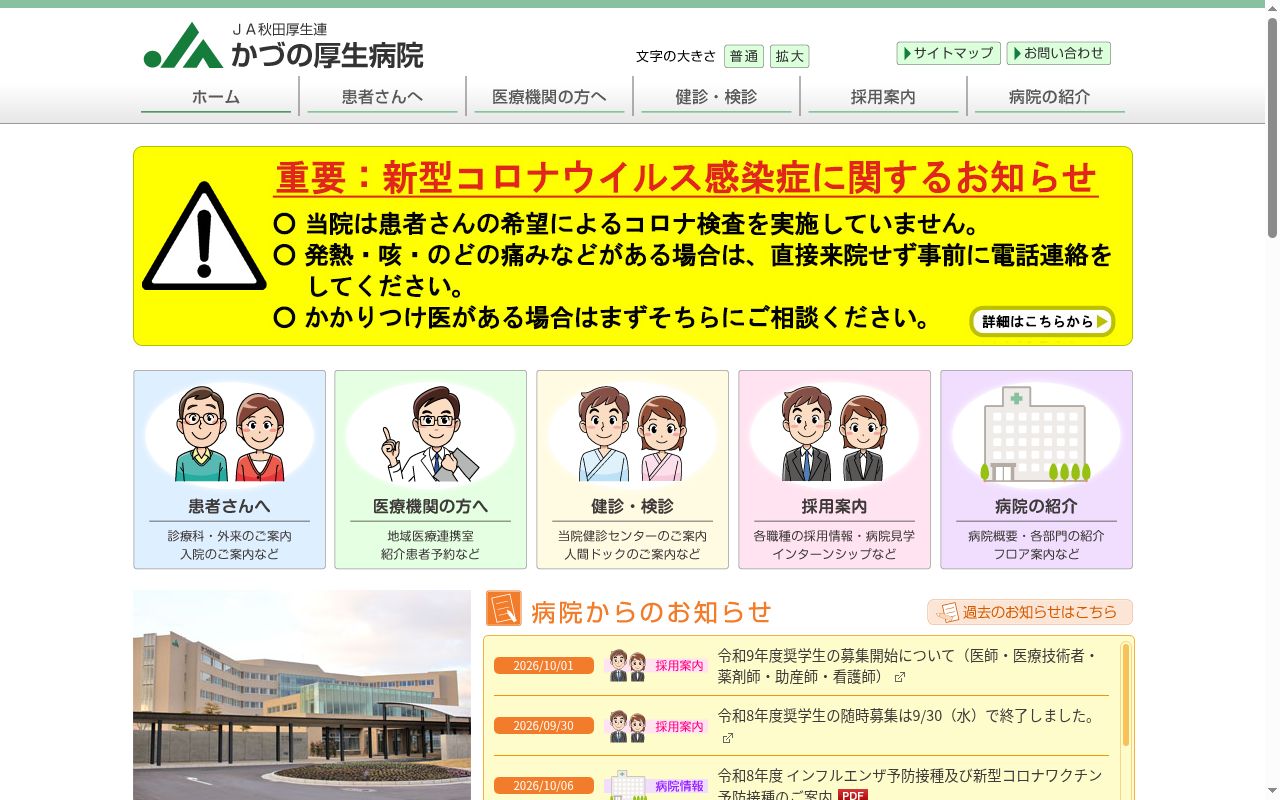Click the 診療科・外来のご案内 description text
This screenshot has width=1280, height=800.
coord(230,536)
